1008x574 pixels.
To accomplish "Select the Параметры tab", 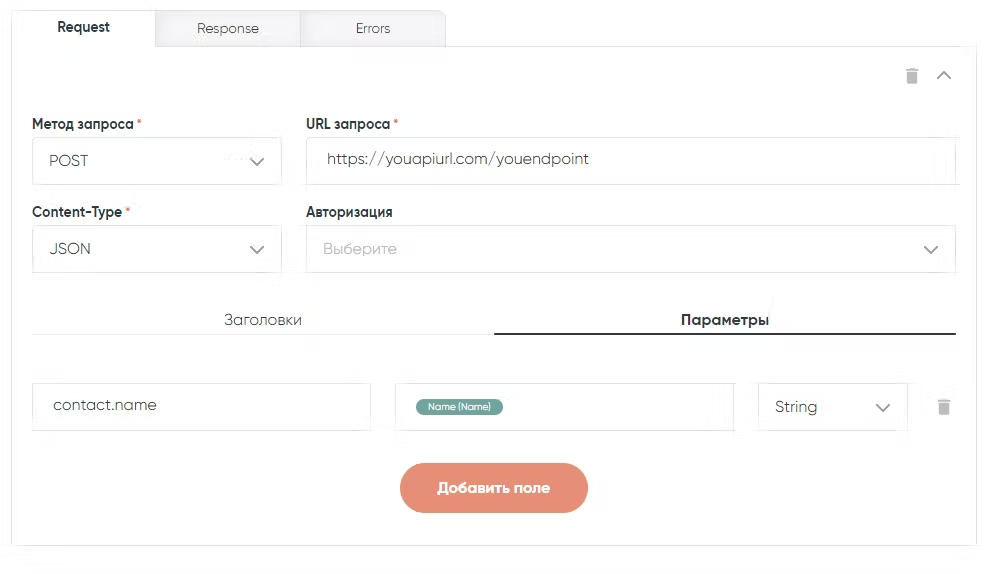I will tap(725, 320).
